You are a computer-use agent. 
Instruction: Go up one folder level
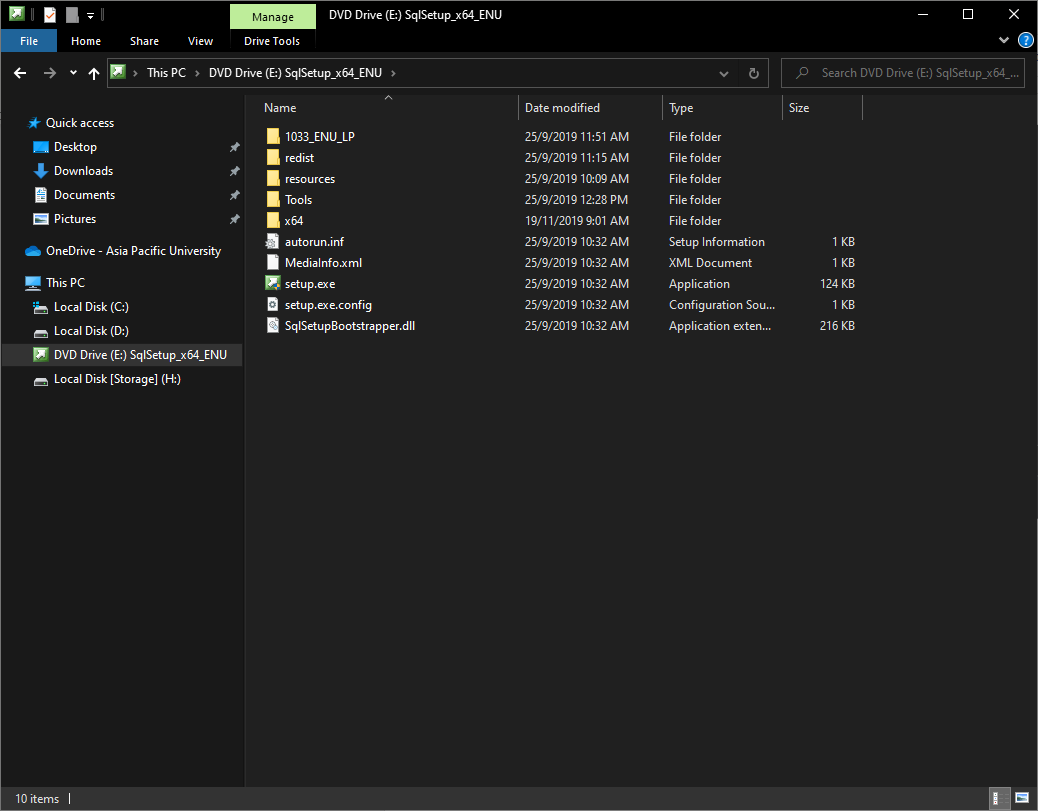(x=94, y=73)
